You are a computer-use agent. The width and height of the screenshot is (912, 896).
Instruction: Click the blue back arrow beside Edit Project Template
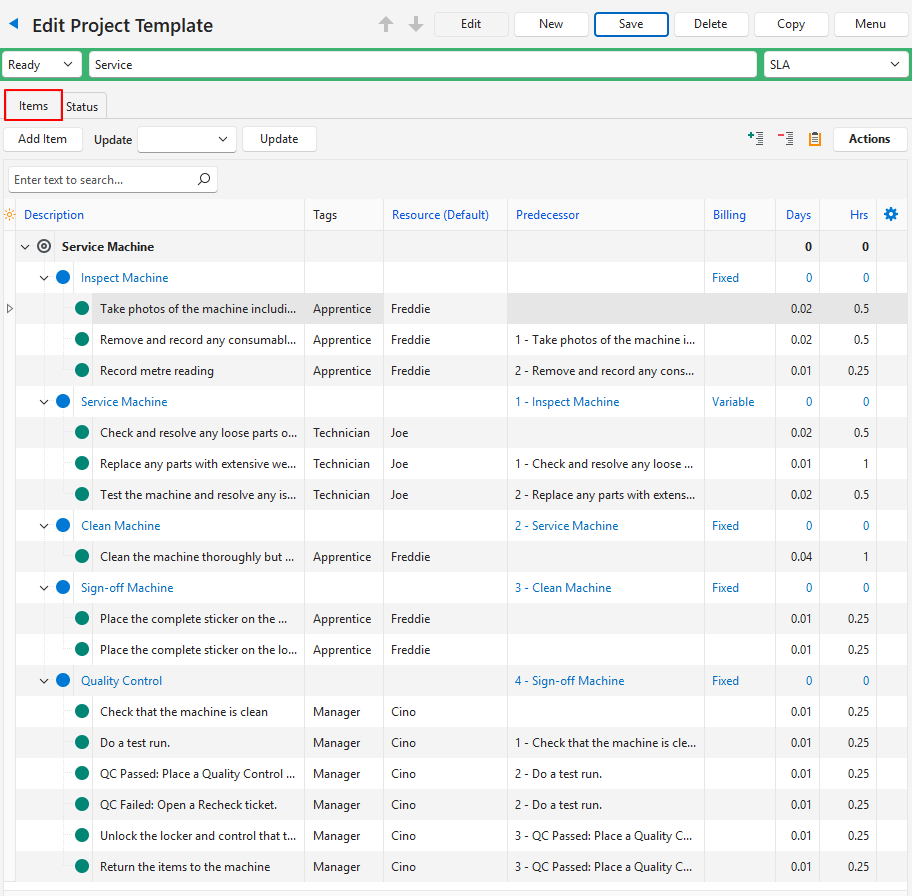click(x=14, y=24)
